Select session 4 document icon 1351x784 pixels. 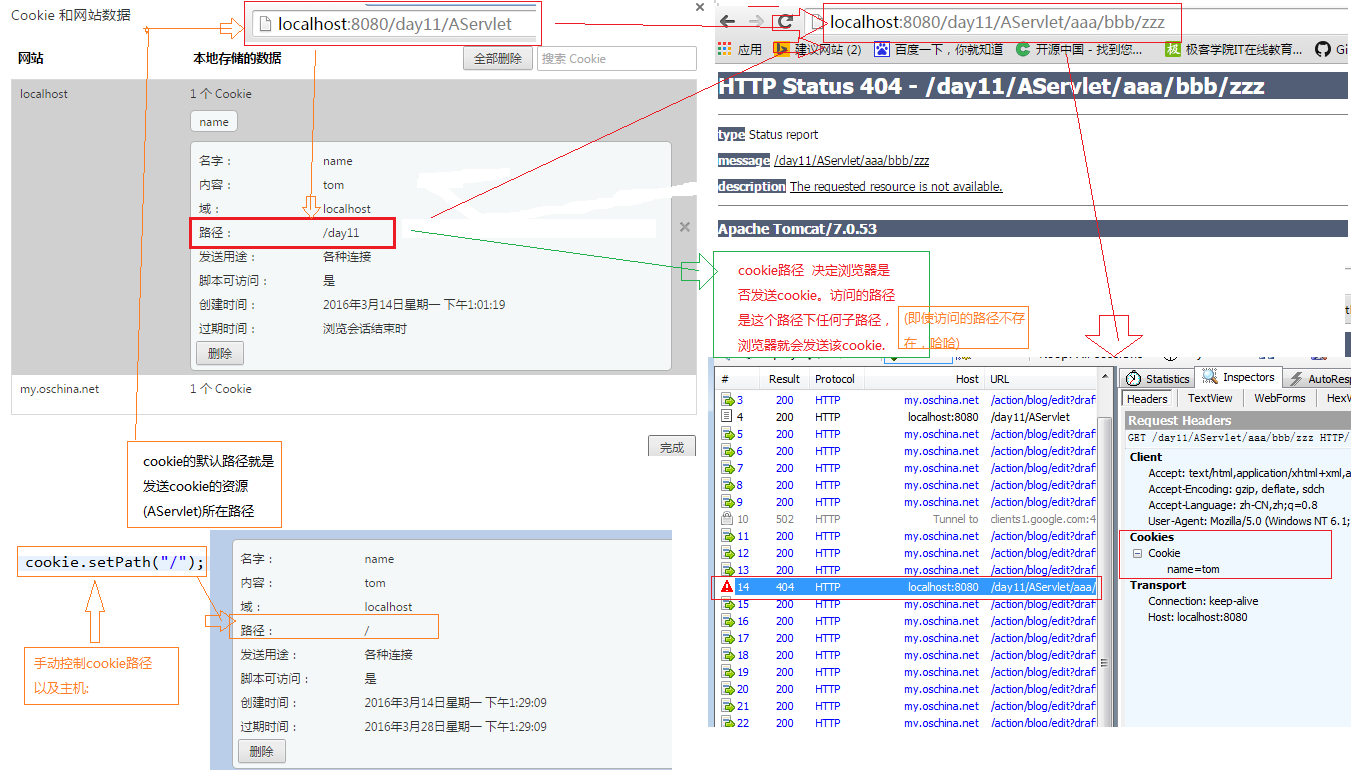(727, 417)
